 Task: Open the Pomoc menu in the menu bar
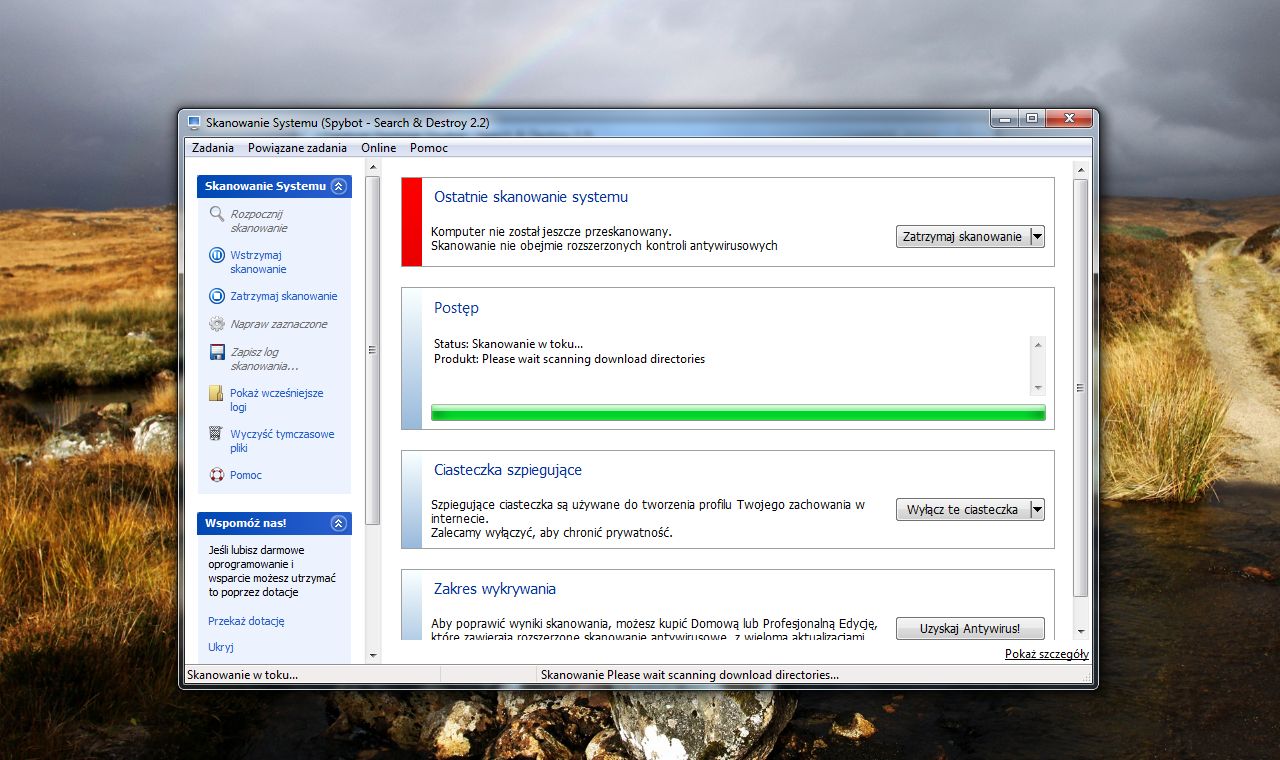click(x=429, y=148)
